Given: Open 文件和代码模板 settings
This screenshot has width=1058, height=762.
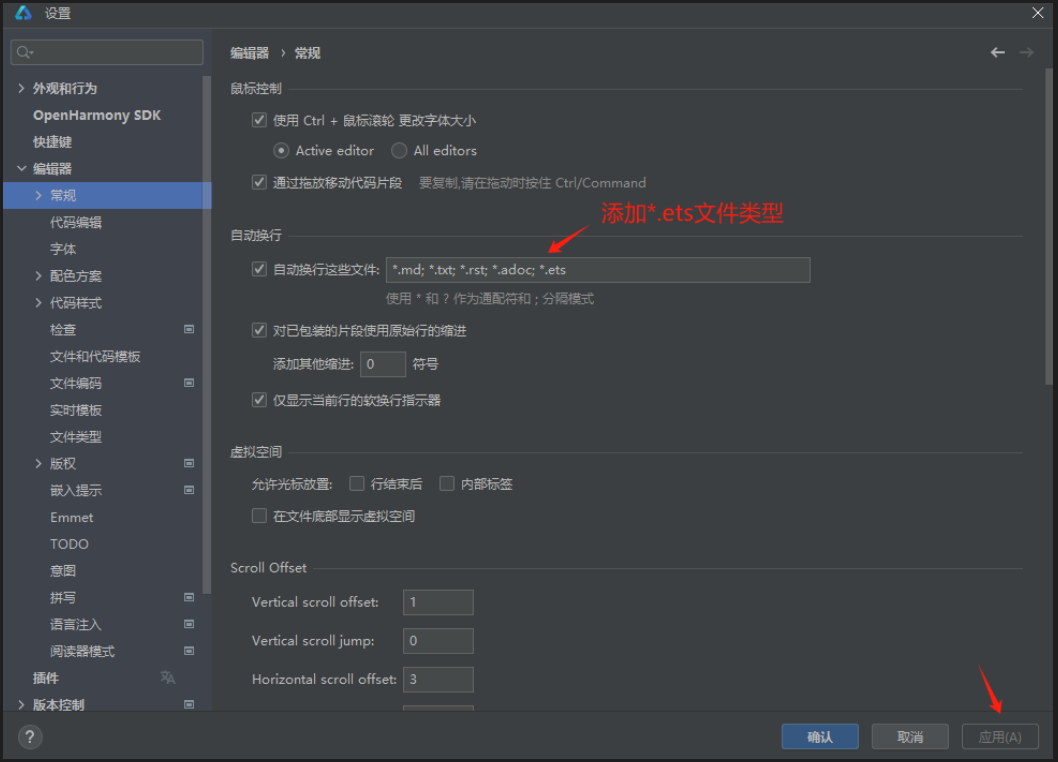Looking at the screenshot, I should click(x=95, y=356).
